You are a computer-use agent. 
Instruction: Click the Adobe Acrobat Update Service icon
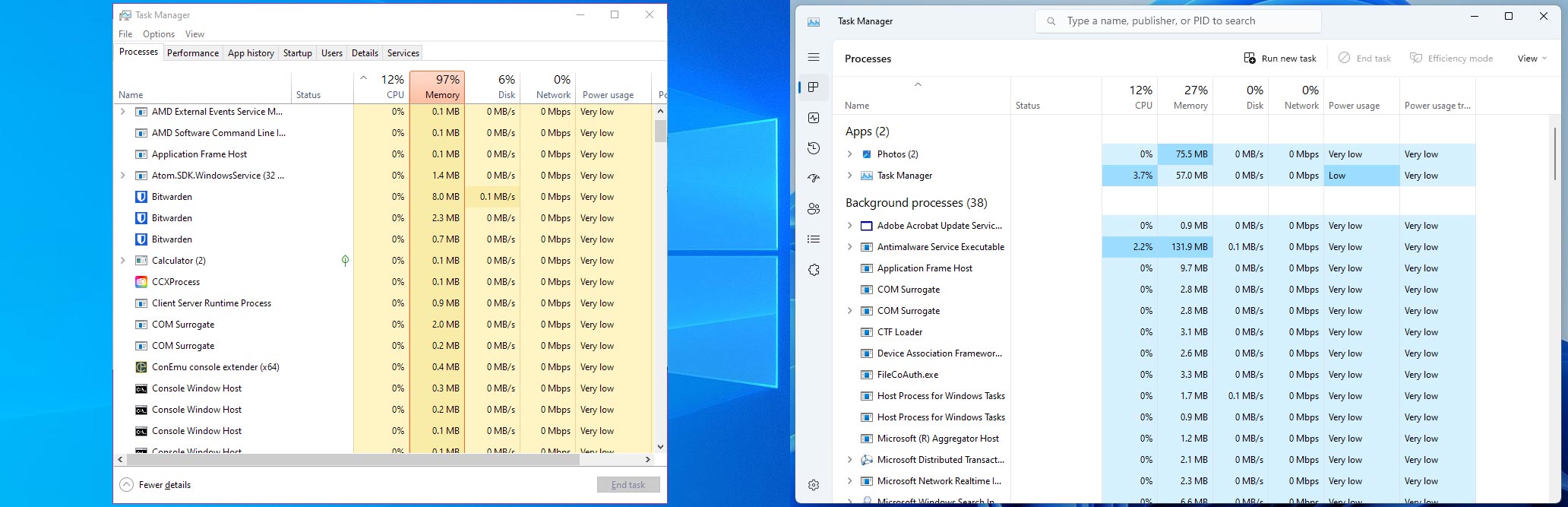click(867, 226)
